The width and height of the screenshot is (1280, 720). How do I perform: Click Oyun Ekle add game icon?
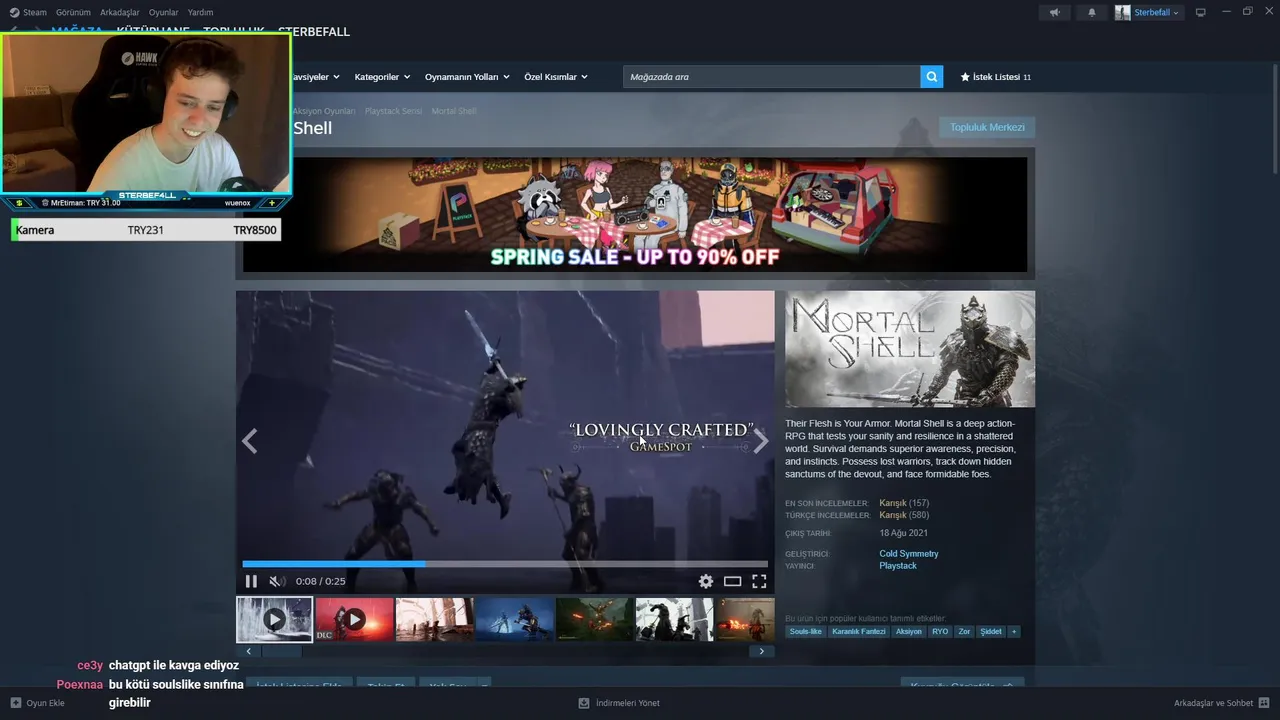[16, 703]
